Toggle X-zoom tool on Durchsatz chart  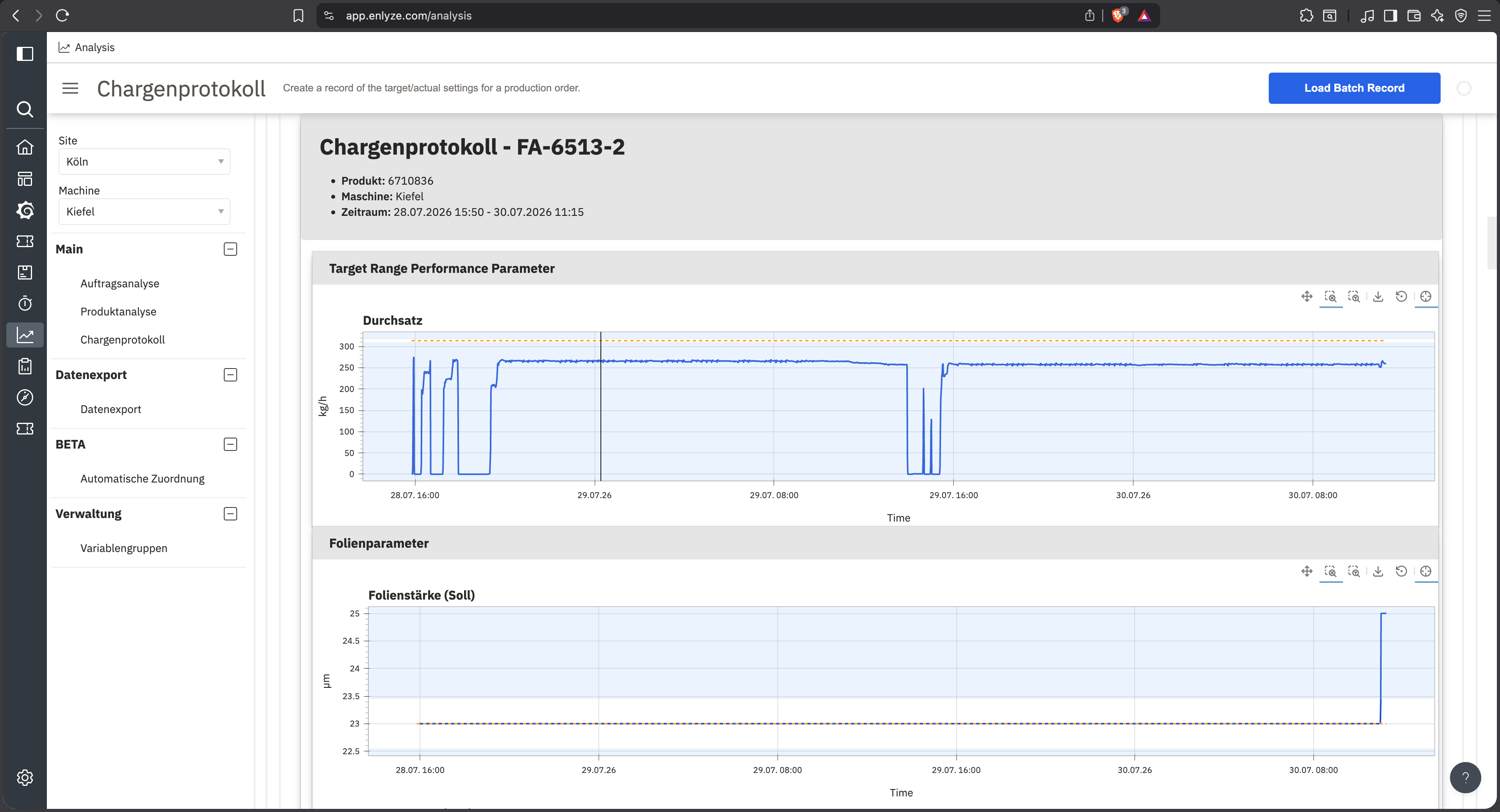coord(1330,296)
